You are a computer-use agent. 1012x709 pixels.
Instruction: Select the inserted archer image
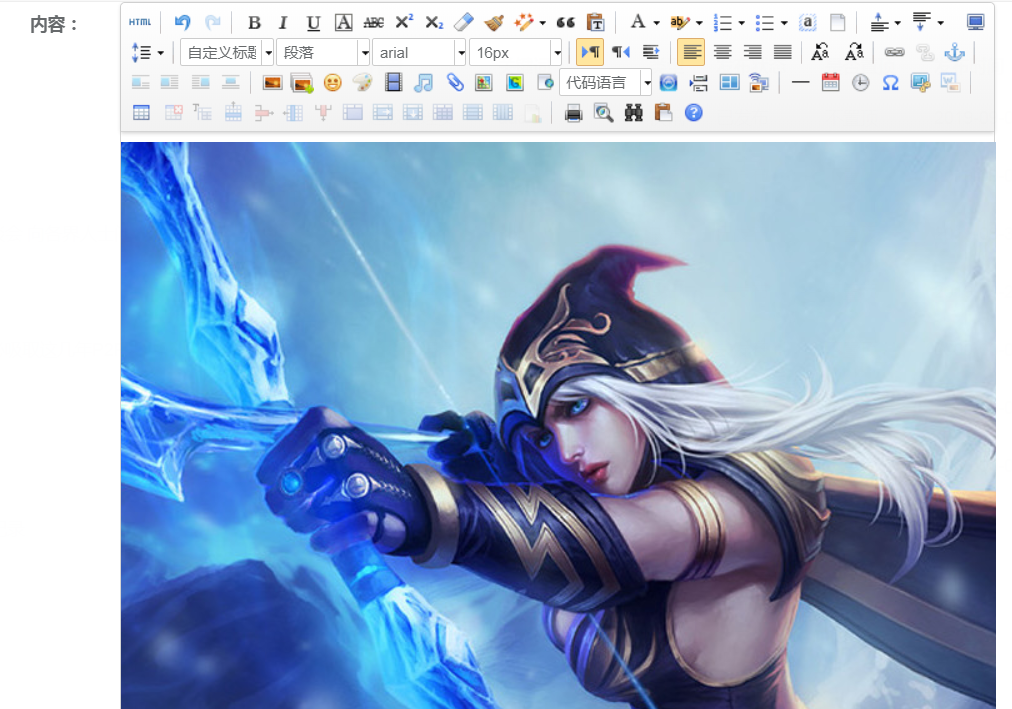(x=558, y=425)
